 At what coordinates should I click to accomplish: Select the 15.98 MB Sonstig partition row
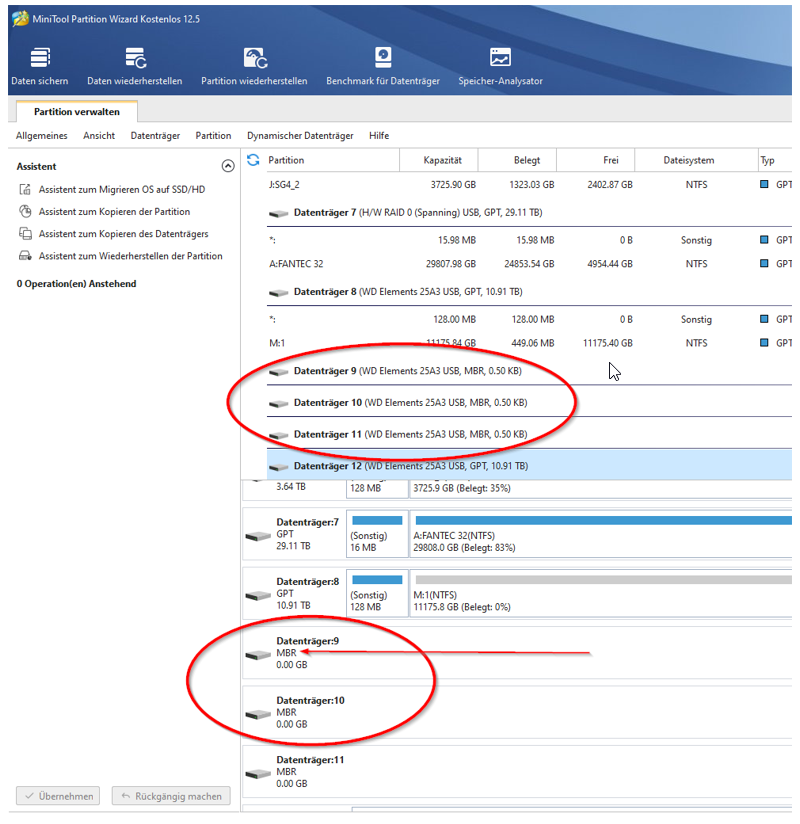(x=529, y=240)
